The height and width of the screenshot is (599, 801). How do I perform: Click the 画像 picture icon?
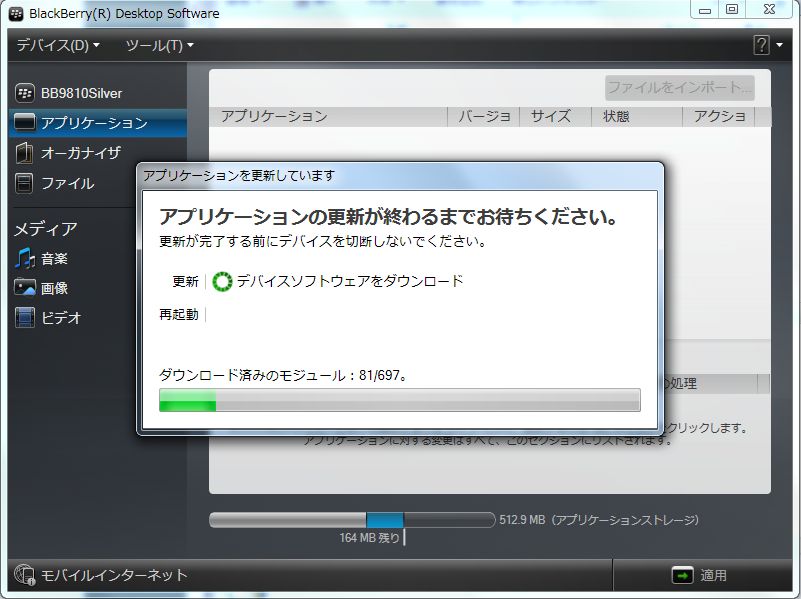point(25,287)
